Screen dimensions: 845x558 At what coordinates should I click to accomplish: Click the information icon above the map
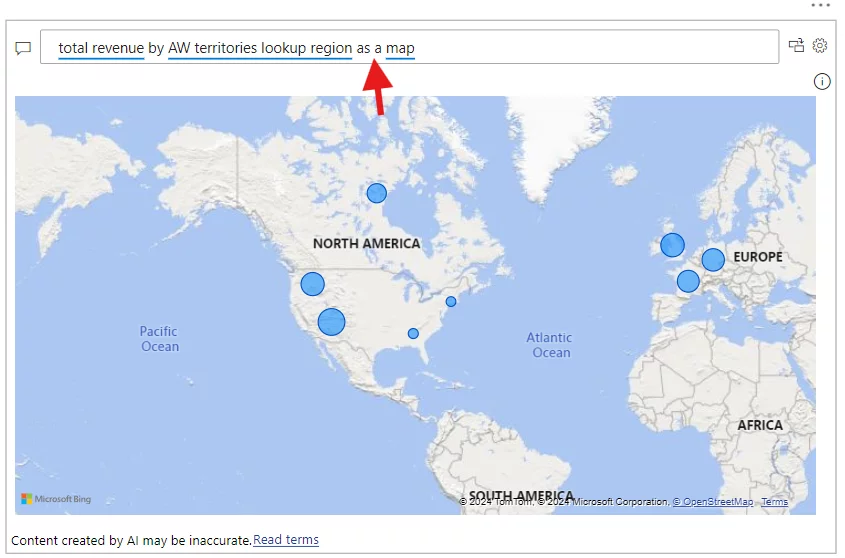click(822, 82)
